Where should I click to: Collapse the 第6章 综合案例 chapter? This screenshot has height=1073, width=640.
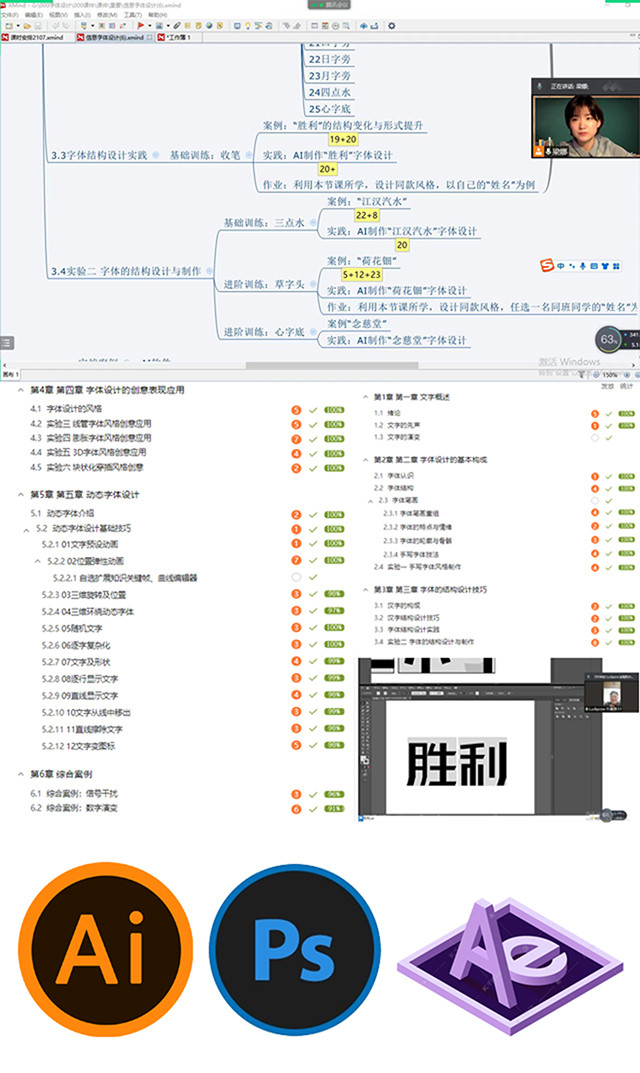pyautogui.click(x=21, y=774)
